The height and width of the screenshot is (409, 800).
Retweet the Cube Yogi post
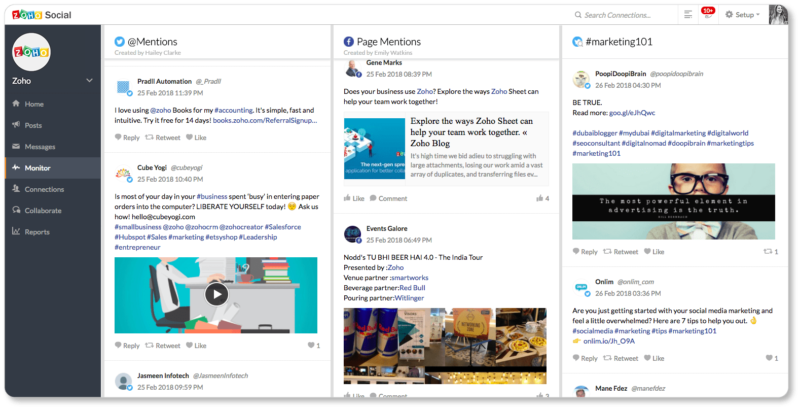[163, 345]
